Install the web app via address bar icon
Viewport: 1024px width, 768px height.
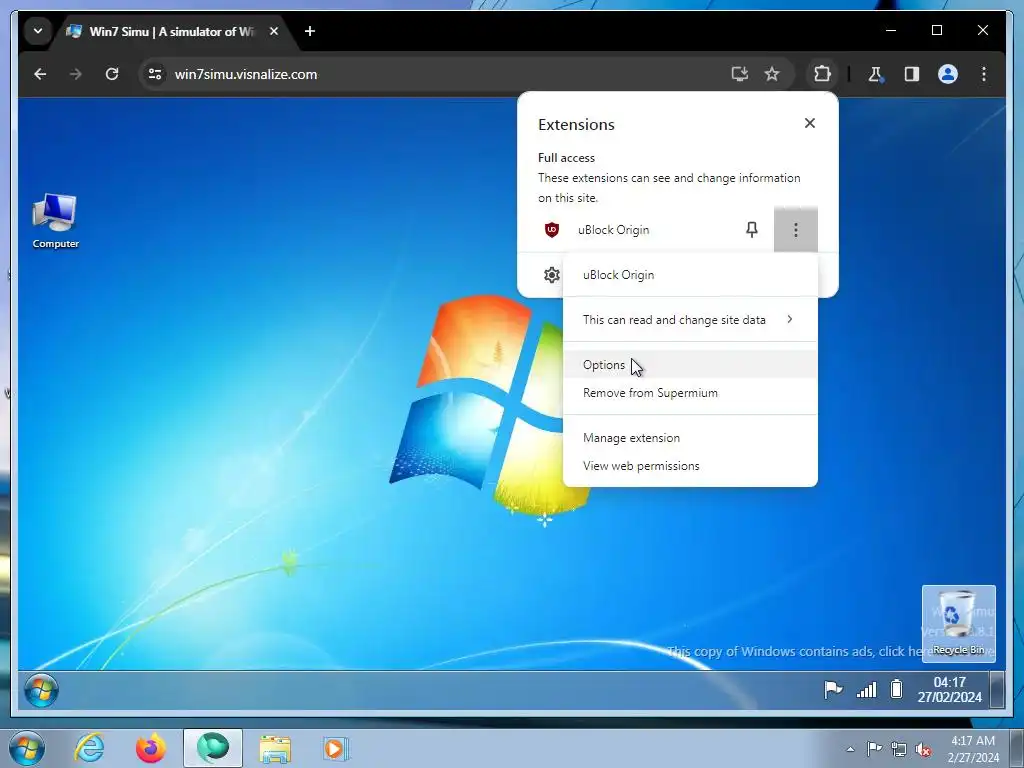click(739, 74)
